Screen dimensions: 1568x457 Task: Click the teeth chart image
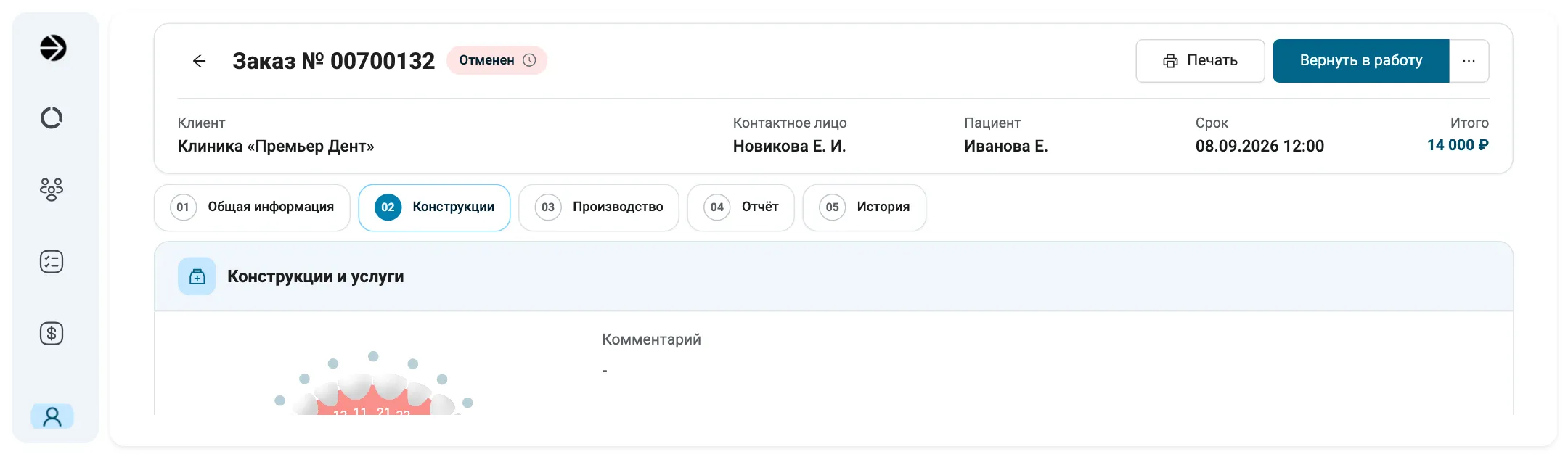pos(374,383)
